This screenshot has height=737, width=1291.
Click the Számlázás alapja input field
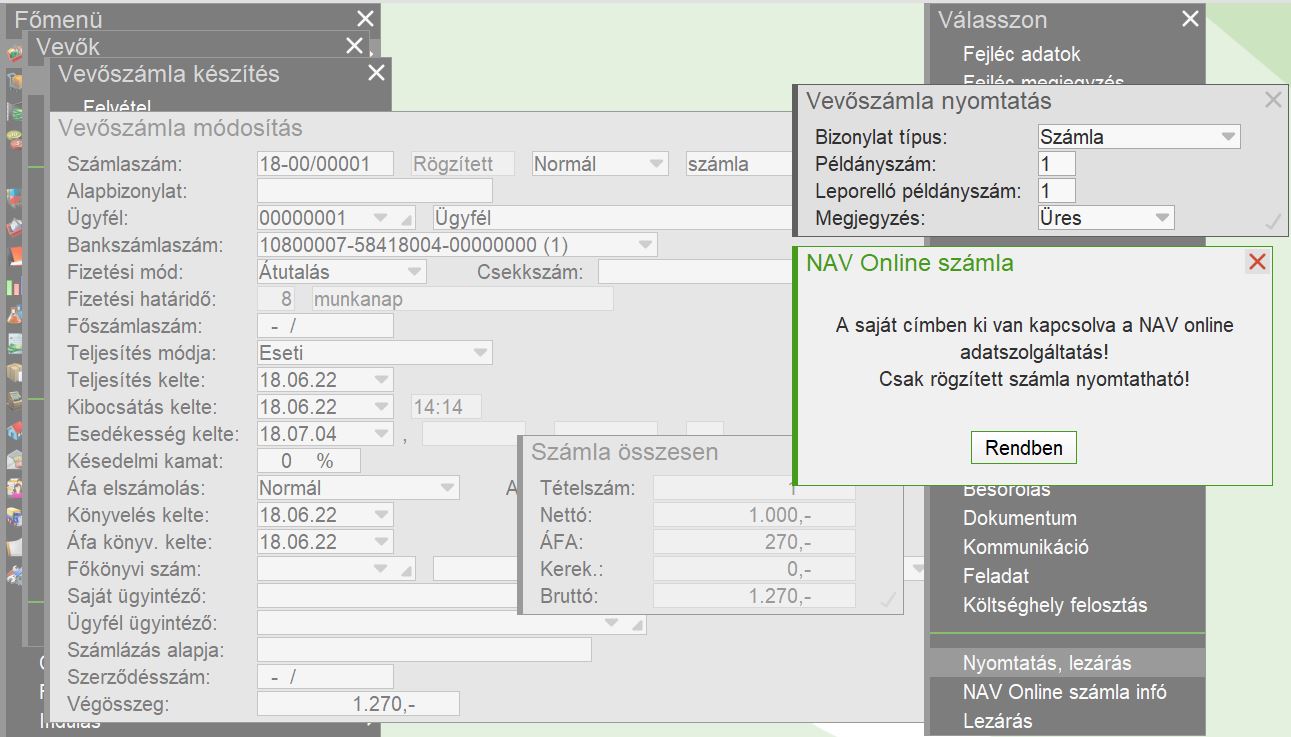coord(425,650)
